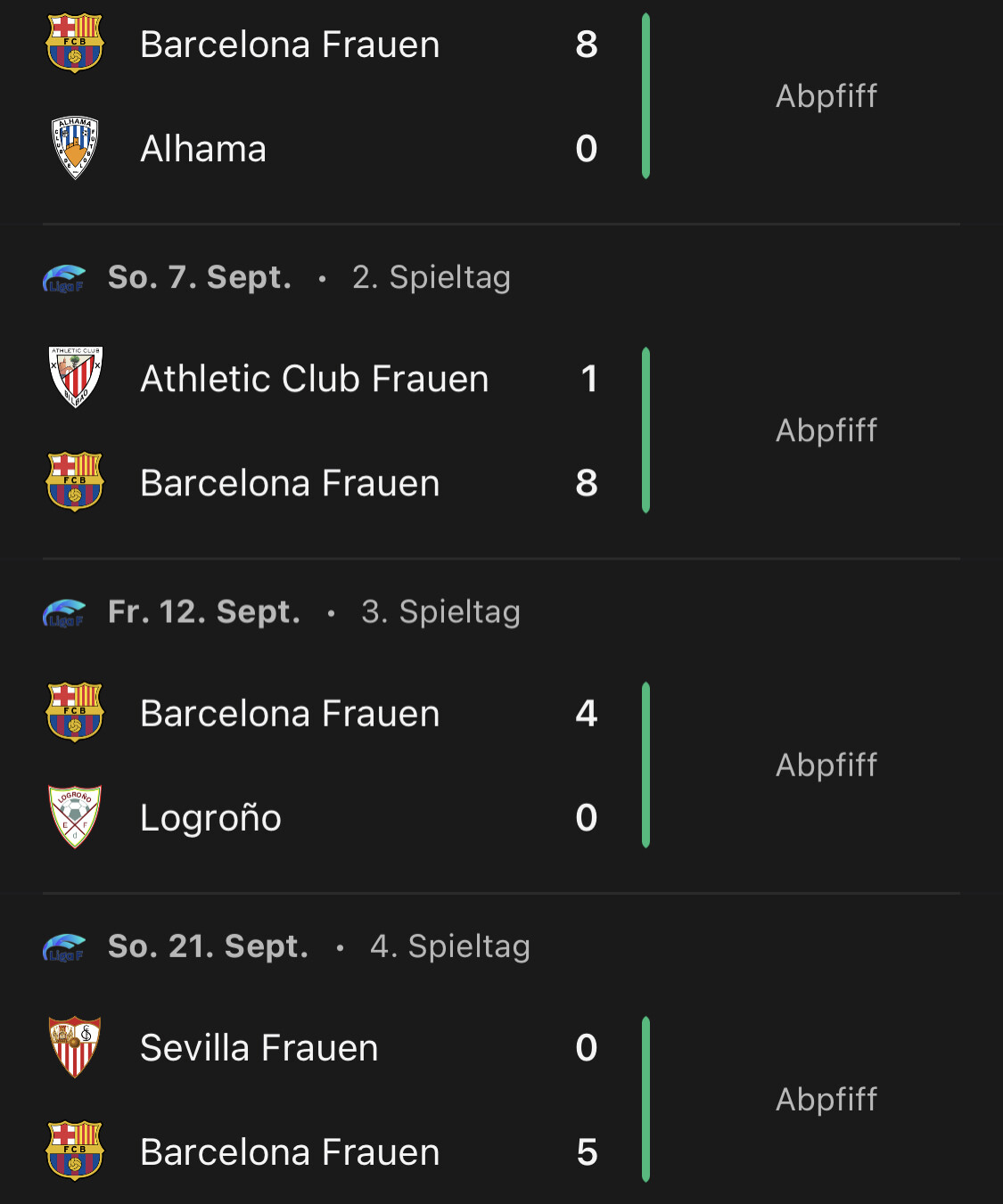Open the Athletic Club Frauen team name

(x=314, y=379)
